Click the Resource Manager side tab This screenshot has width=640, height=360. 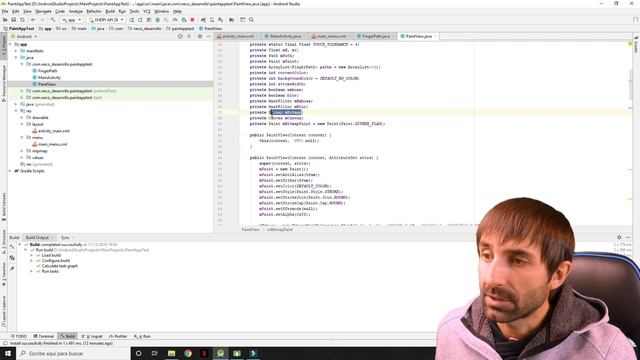pyautogui.click(x=4, y=83)
